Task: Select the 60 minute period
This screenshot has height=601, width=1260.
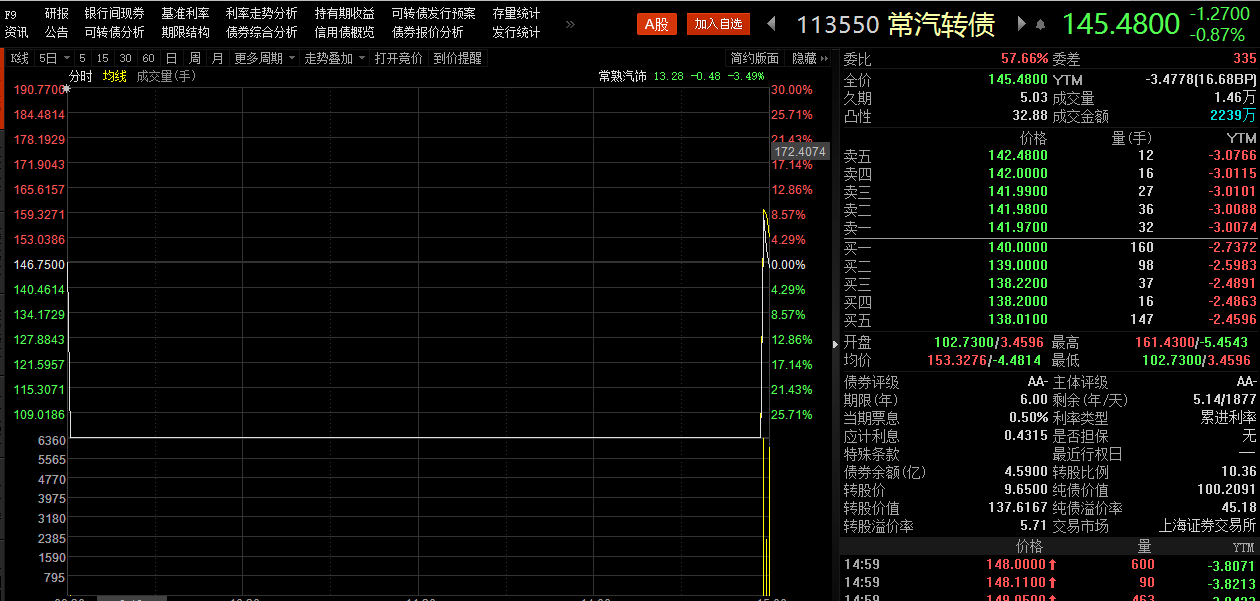Action: click(x=148, y=58)
